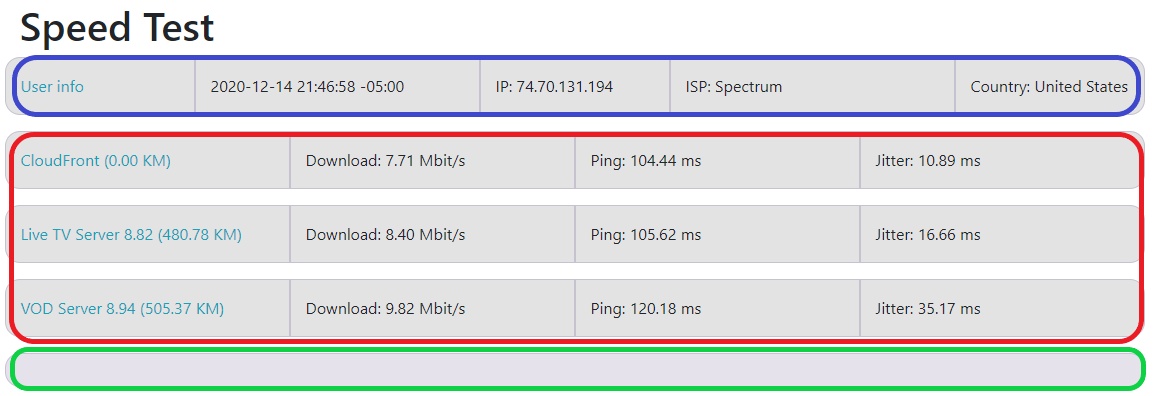Click the Speed Test heading
The image size is (1160, 396).
click(117, 27)
